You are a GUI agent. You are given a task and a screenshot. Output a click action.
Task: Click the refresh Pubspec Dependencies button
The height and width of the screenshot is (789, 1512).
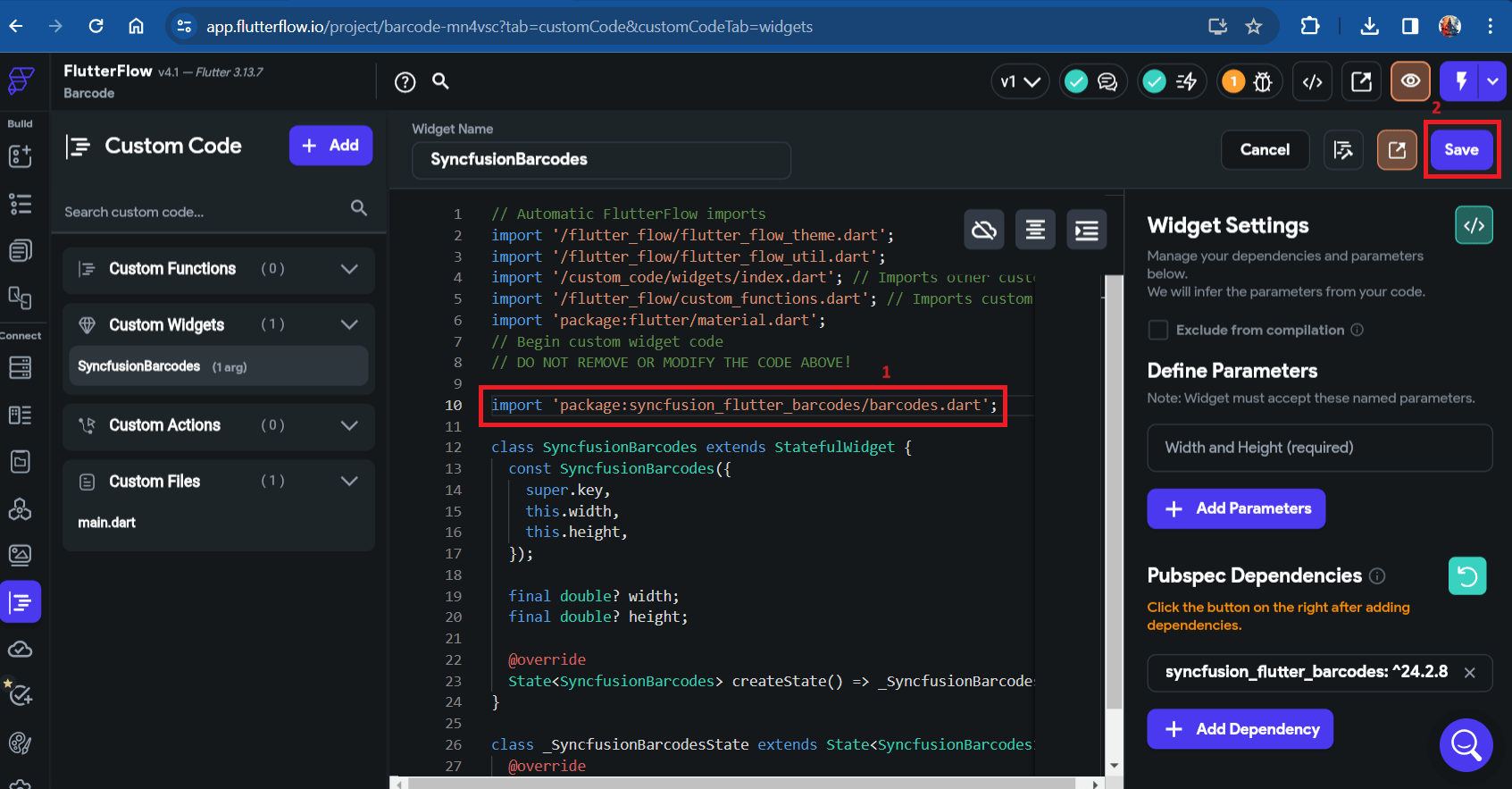point(1467,576)
